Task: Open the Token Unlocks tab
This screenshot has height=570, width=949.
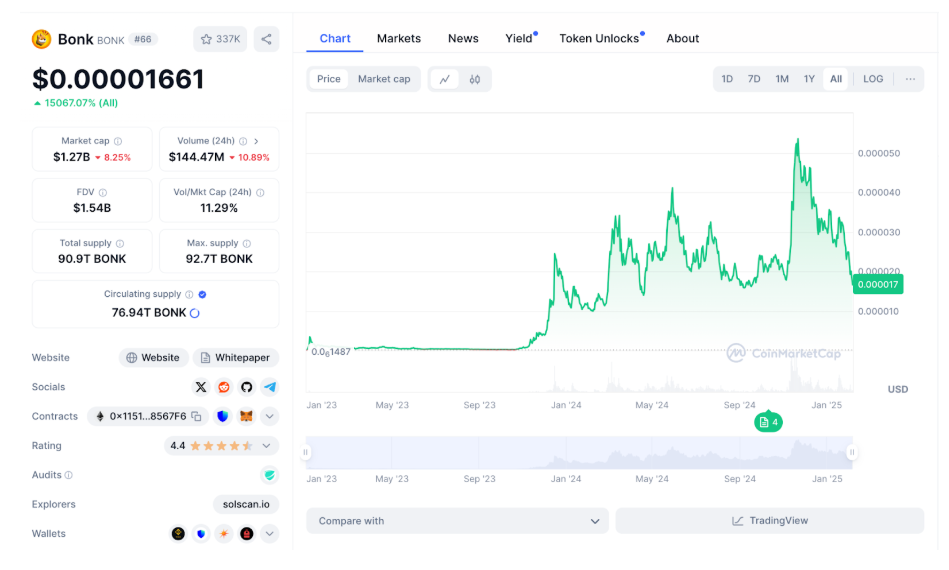Action: click(x=599, y=38)
